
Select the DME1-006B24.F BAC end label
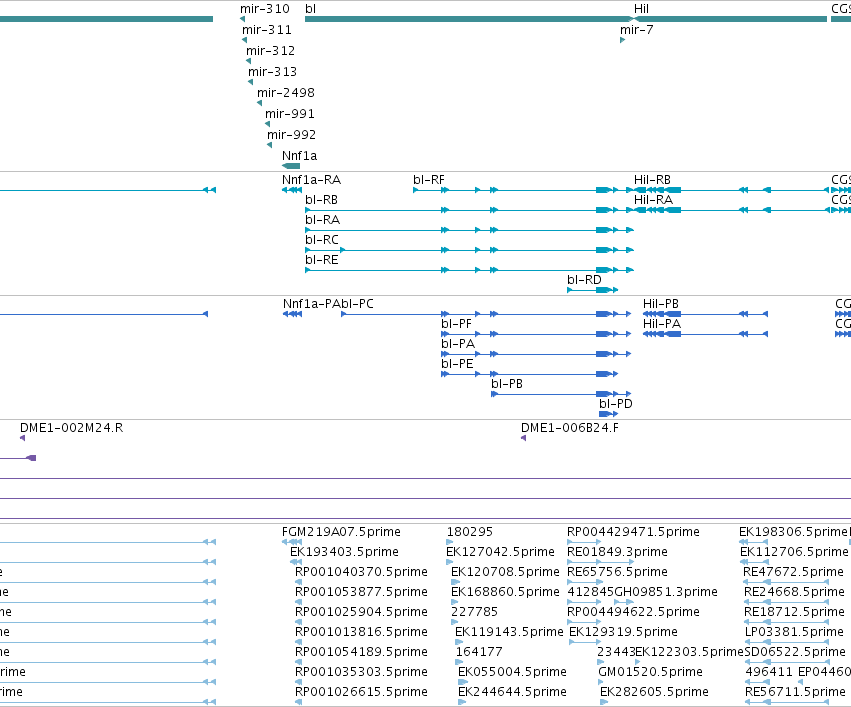point(570,428)
